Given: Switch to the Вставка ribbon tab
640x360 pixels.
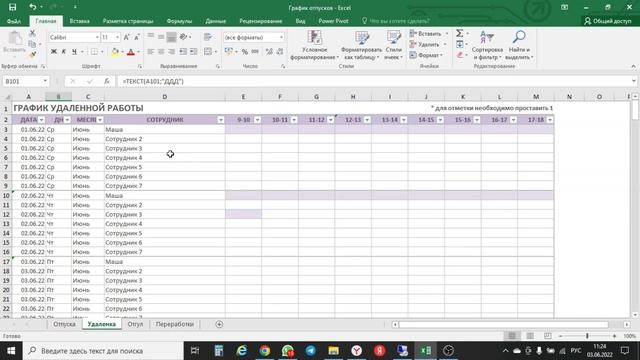Looking at the screenshot, I should tap(80, 21).
